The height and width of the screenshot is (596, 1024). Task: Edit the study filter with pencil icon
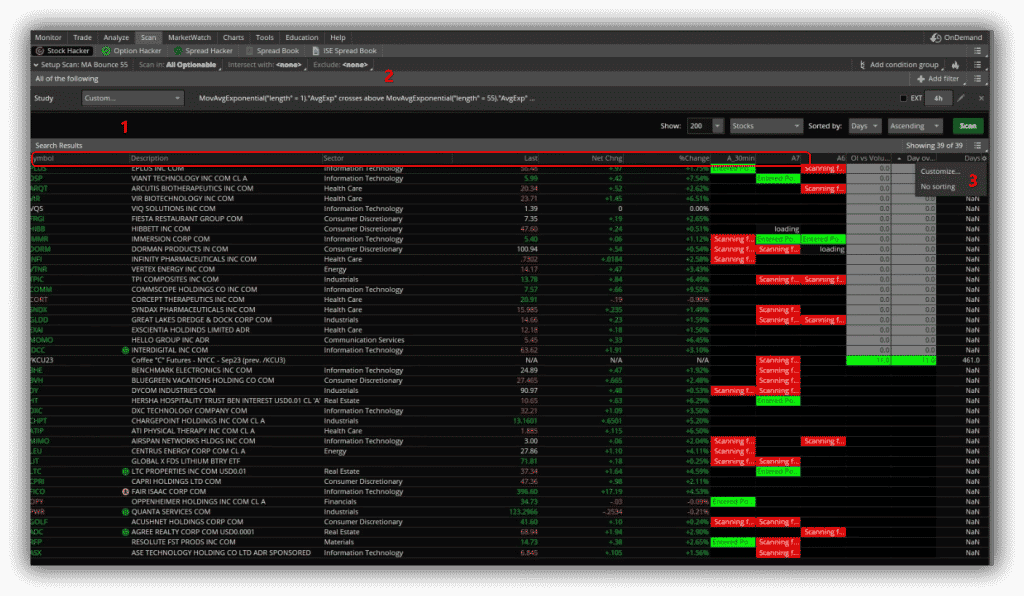click(962, 98)
